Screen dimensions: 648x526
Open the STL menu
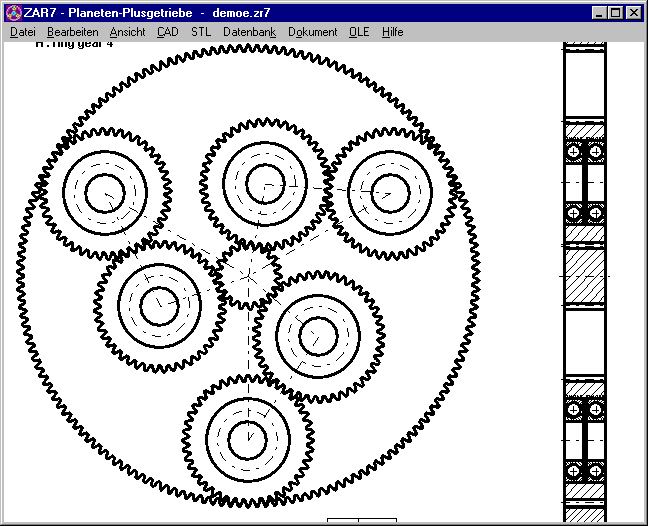pos(201,32)
